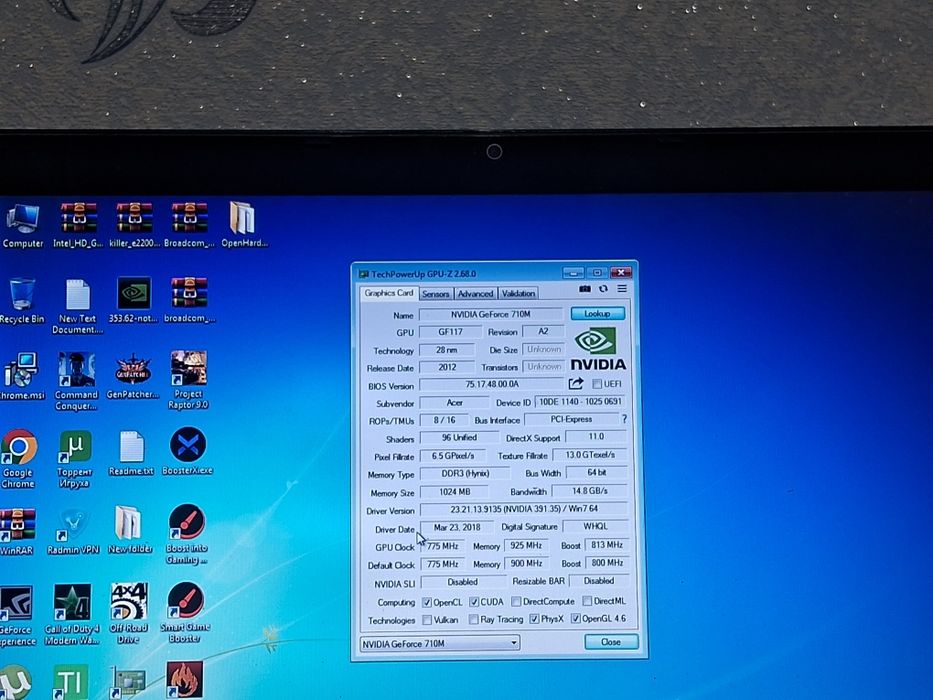Open the Intel_HD_G... archive icon
933x700 pixels.
pyautogui.click(x=78, y=225)
